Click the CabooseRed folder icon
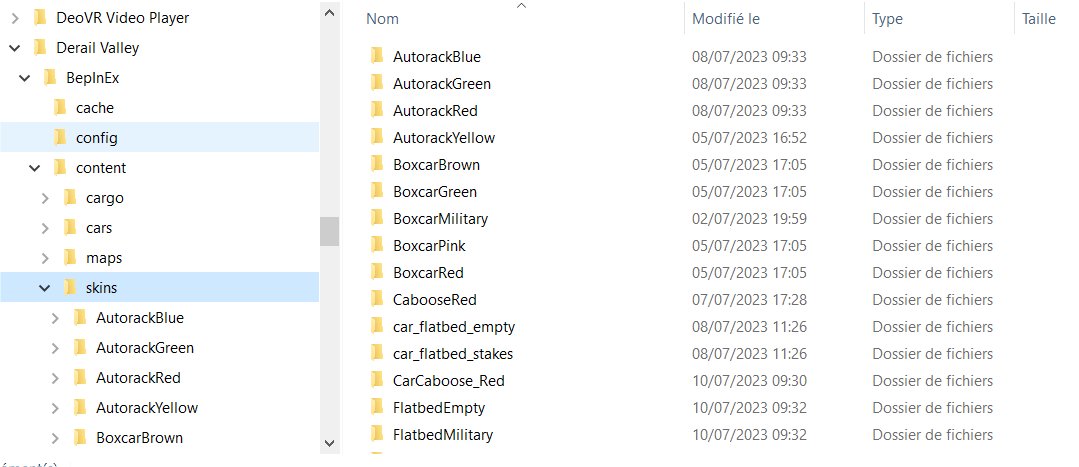This screenshot has height=467, width=1079. [x=376, y=299]
